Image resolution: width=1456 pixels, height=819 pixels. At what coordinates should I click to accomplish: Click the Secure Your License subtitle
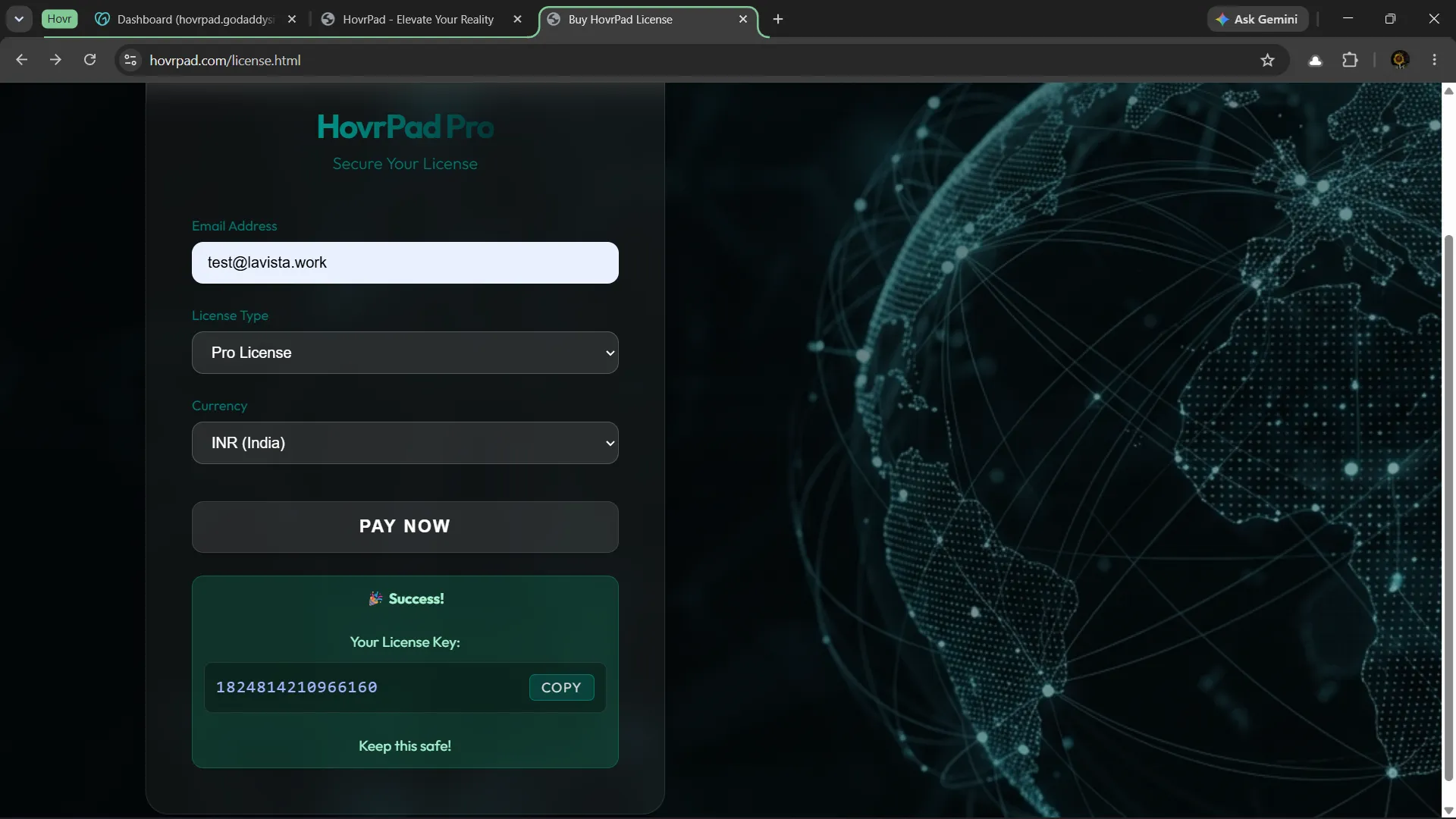coord(405,164)
